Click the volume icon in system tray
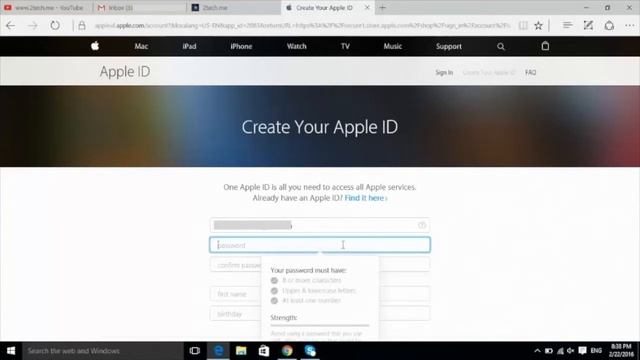The image size is (640, 360). (571, 351)
